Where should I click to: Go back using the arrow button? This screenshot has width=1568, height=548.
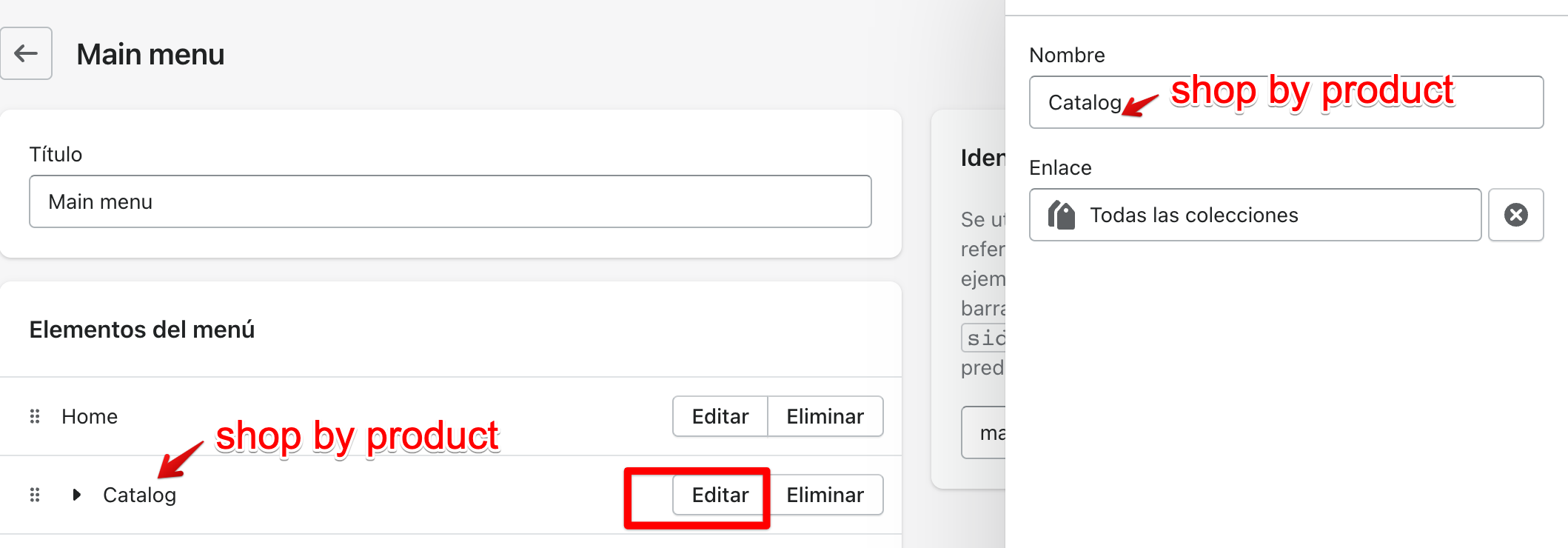point(26,53)
